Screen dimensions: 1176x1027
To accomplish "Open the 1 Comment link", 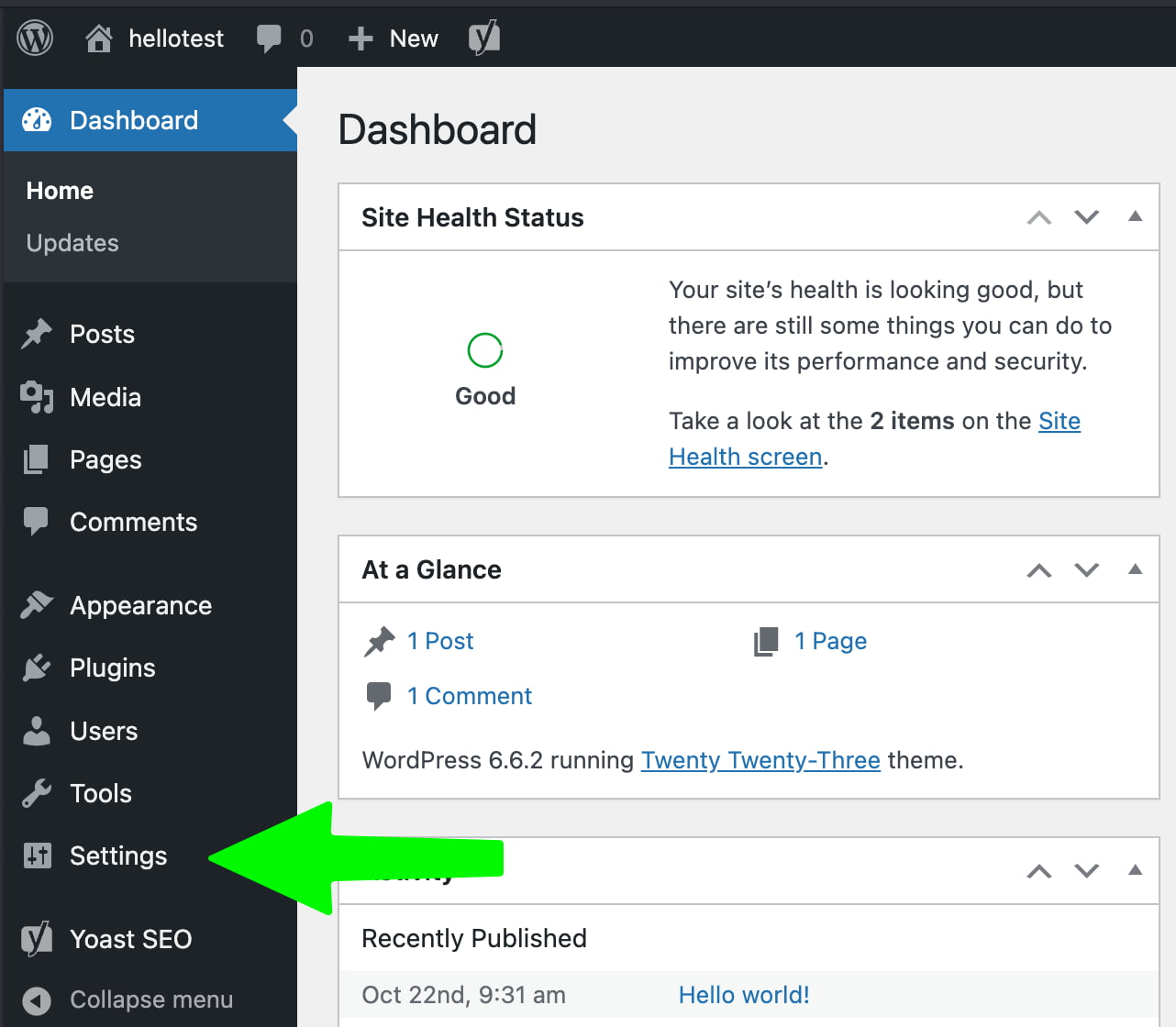I will pyautogui.click(x=470, y=696).
